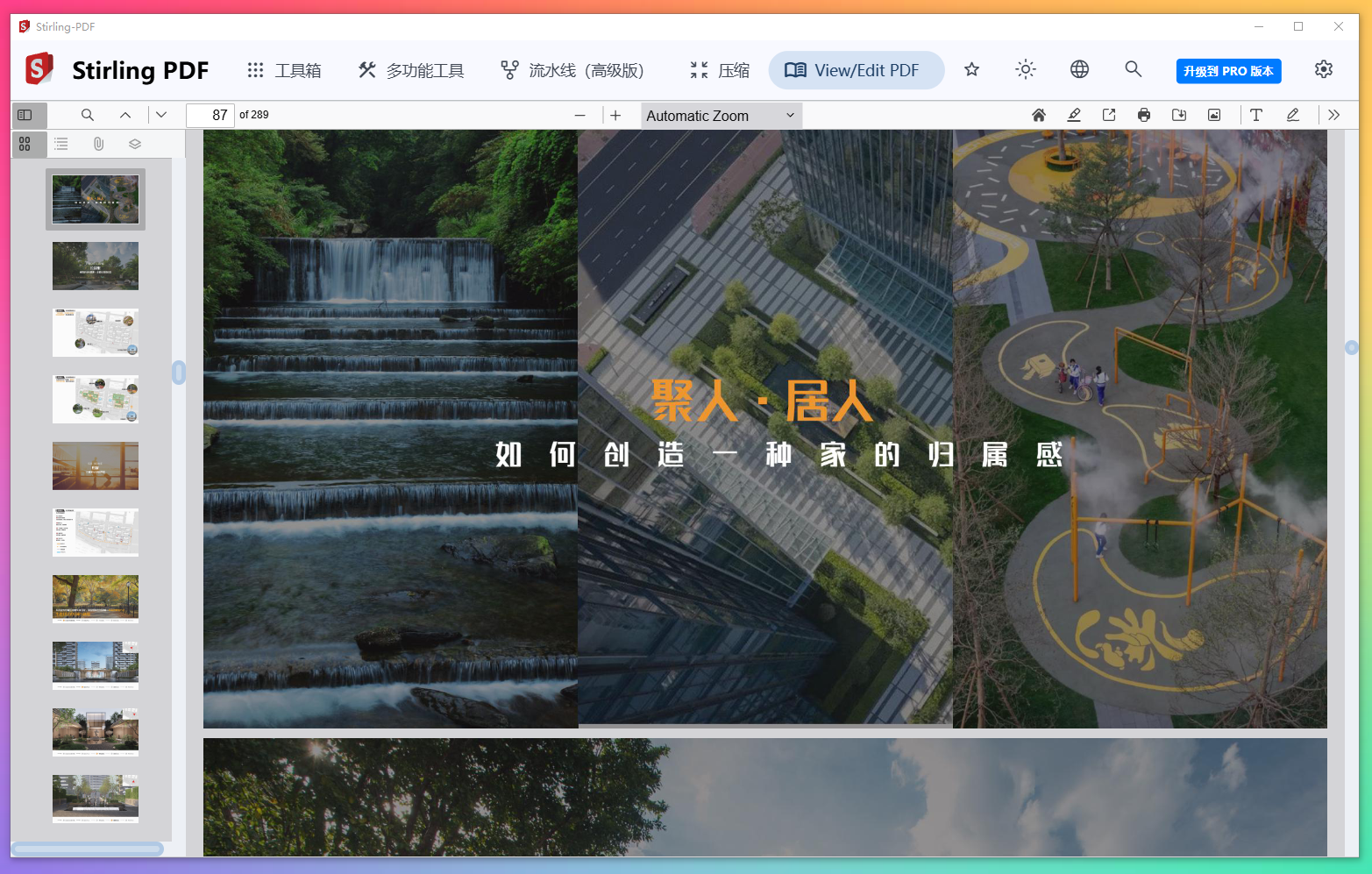Click the 升级到 PRO 版本 button
The height and width of the screenshot is (874, 1372).
pyautogui.click(x=1228, y=71)
